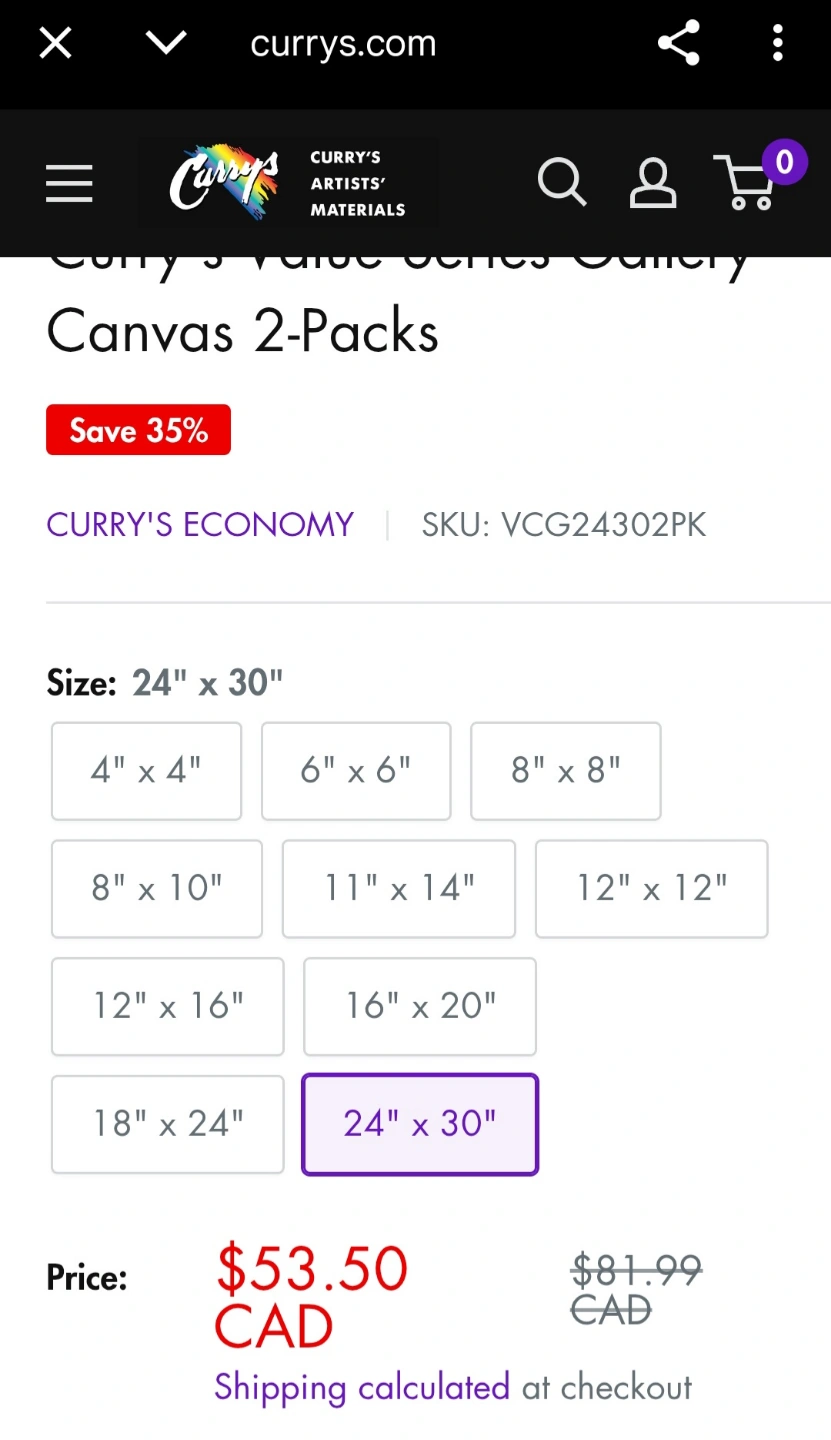Screen dimensions: 831x1440
Task: Close the in-app browser with the X icon
Action: pyautogui.click(x=55, y=43)
